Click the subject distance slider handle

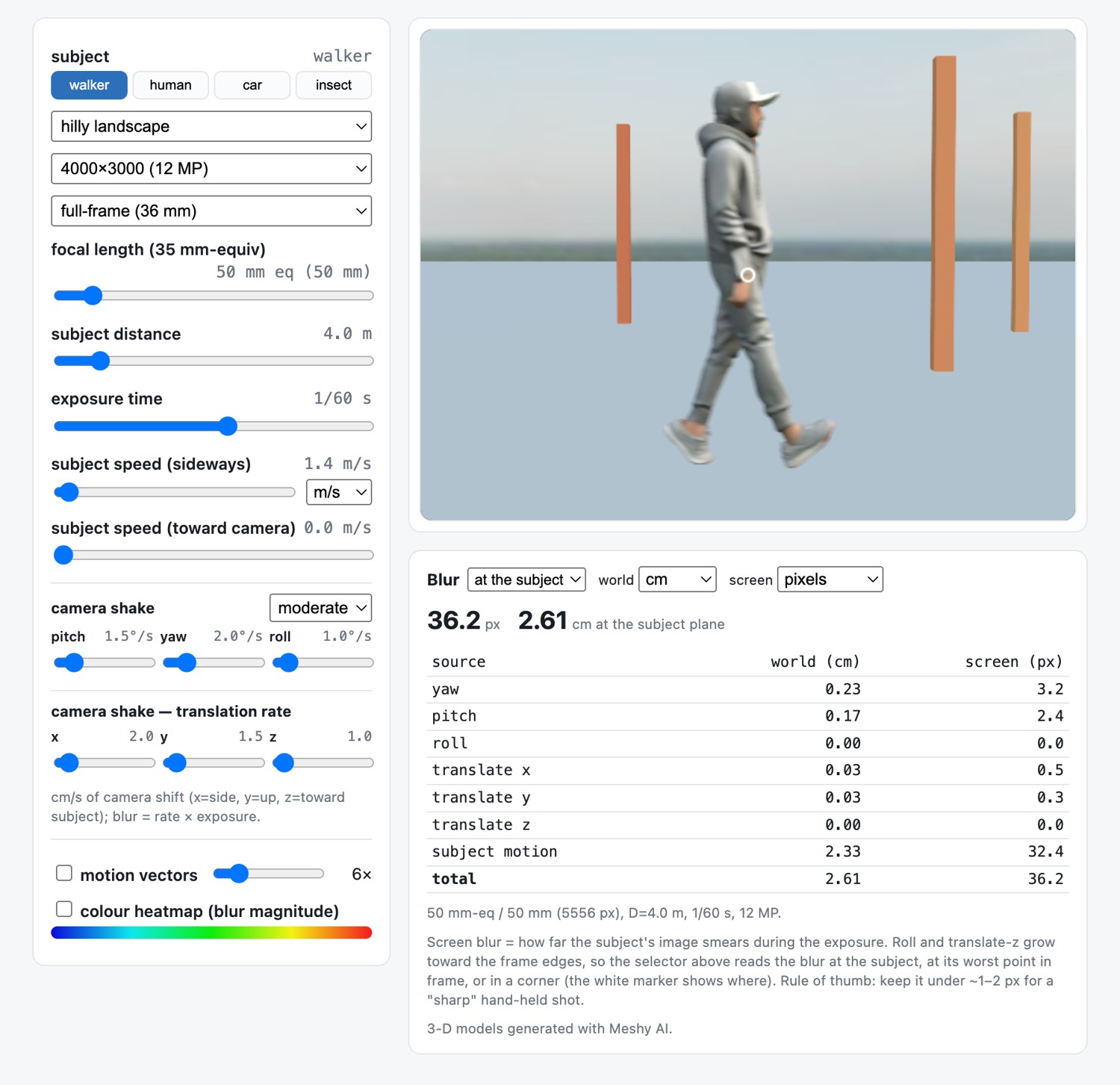[x=100, y=361]
